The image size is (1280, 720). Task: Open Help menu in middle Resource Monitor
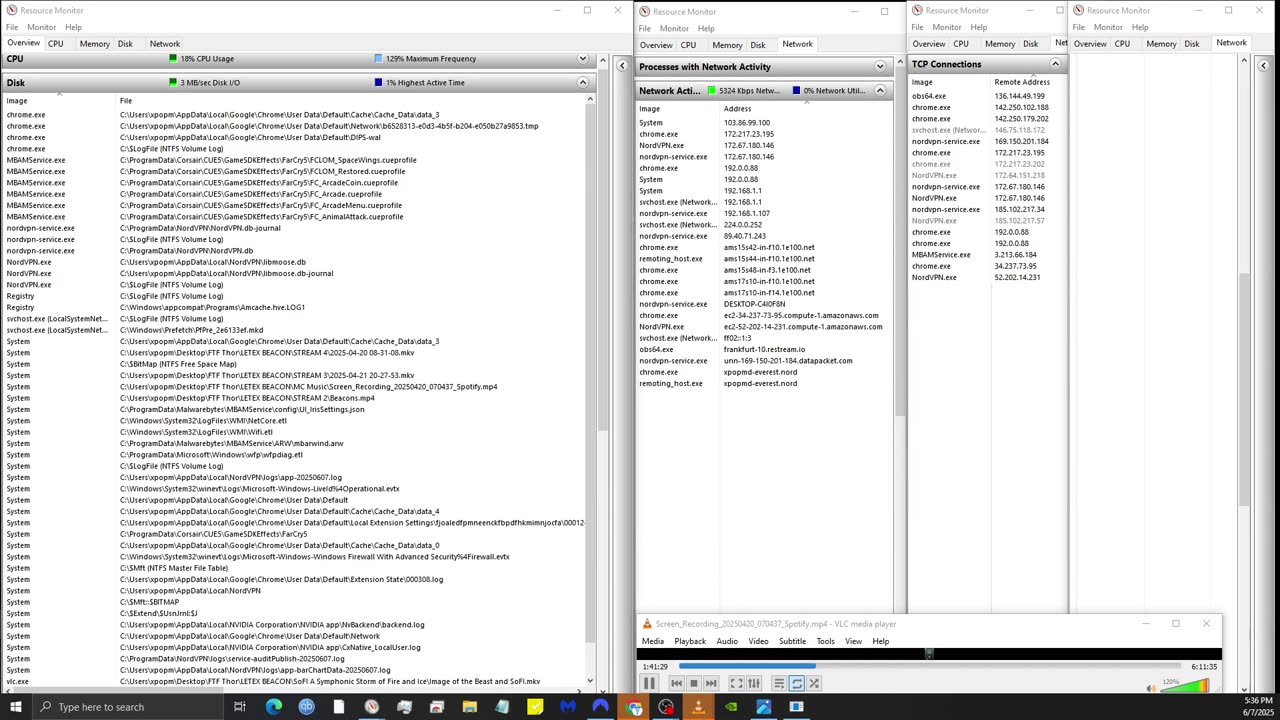pos(706,28)
